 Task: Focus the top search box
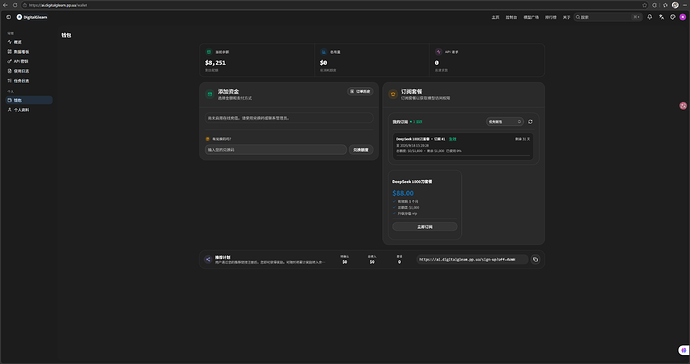(608, 17)
